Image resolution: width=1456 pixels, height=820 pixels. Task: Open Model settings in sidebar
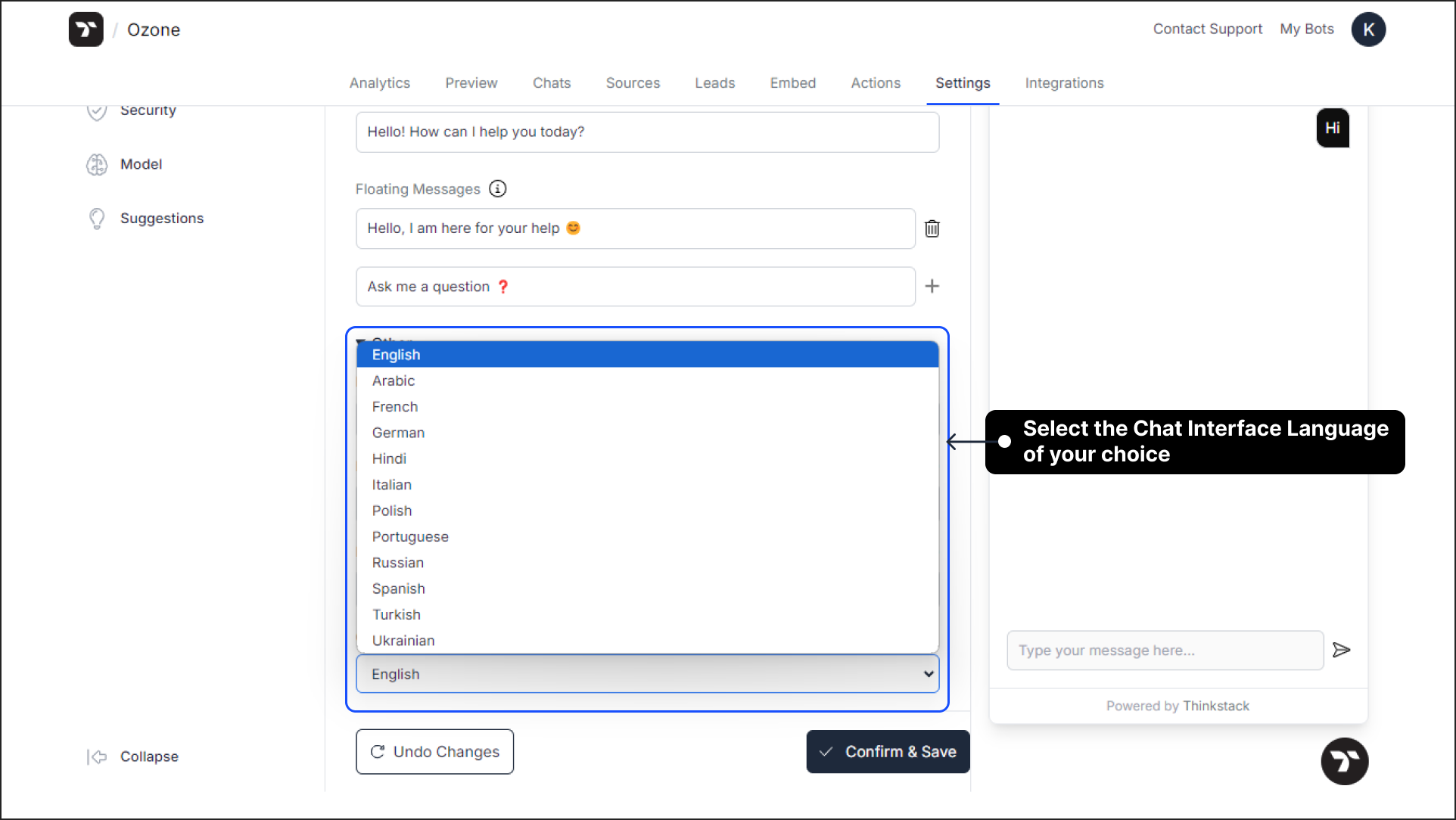[x=141, y=164]
